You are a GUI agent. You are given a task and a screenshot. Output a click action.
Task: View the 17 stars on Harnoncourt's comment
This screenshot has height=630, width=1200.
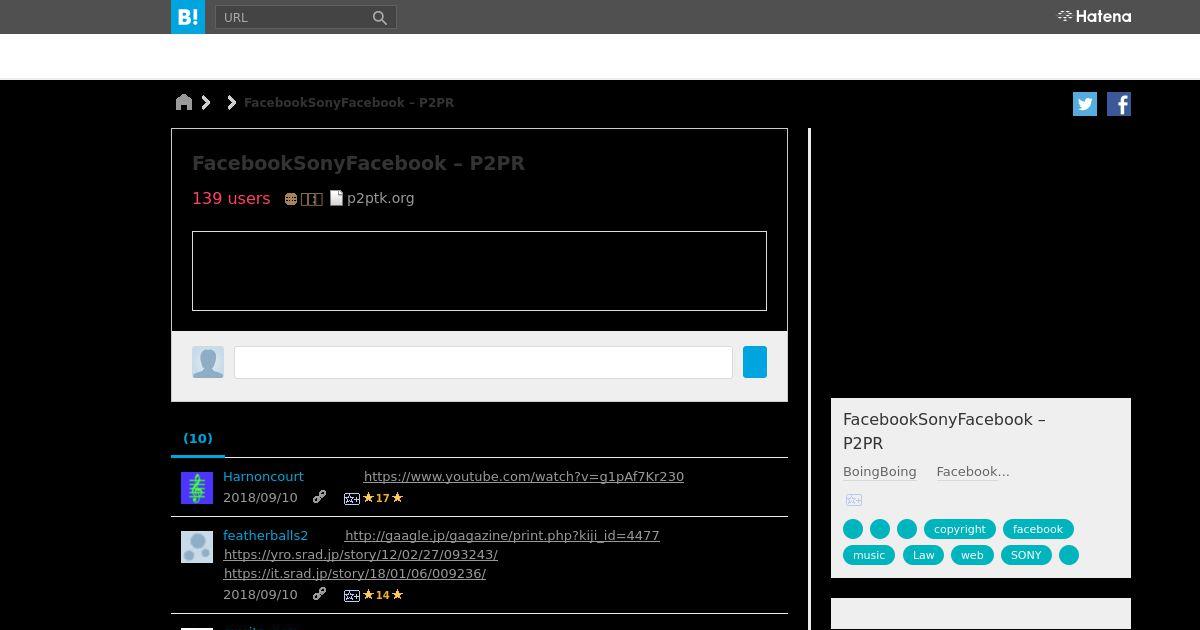383,498
